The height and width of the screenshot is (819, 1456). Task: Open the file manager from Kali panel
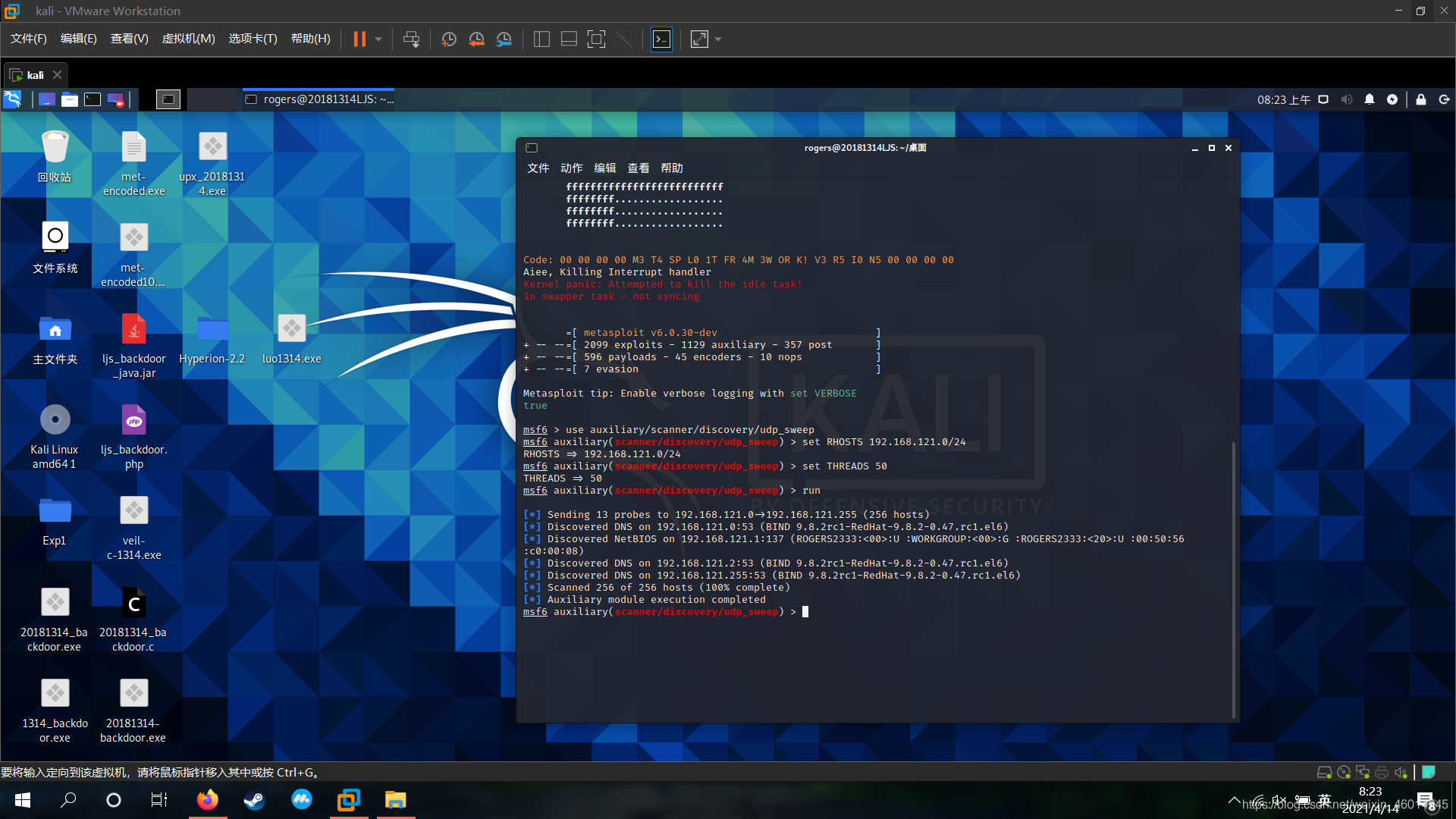click(70, 99)
